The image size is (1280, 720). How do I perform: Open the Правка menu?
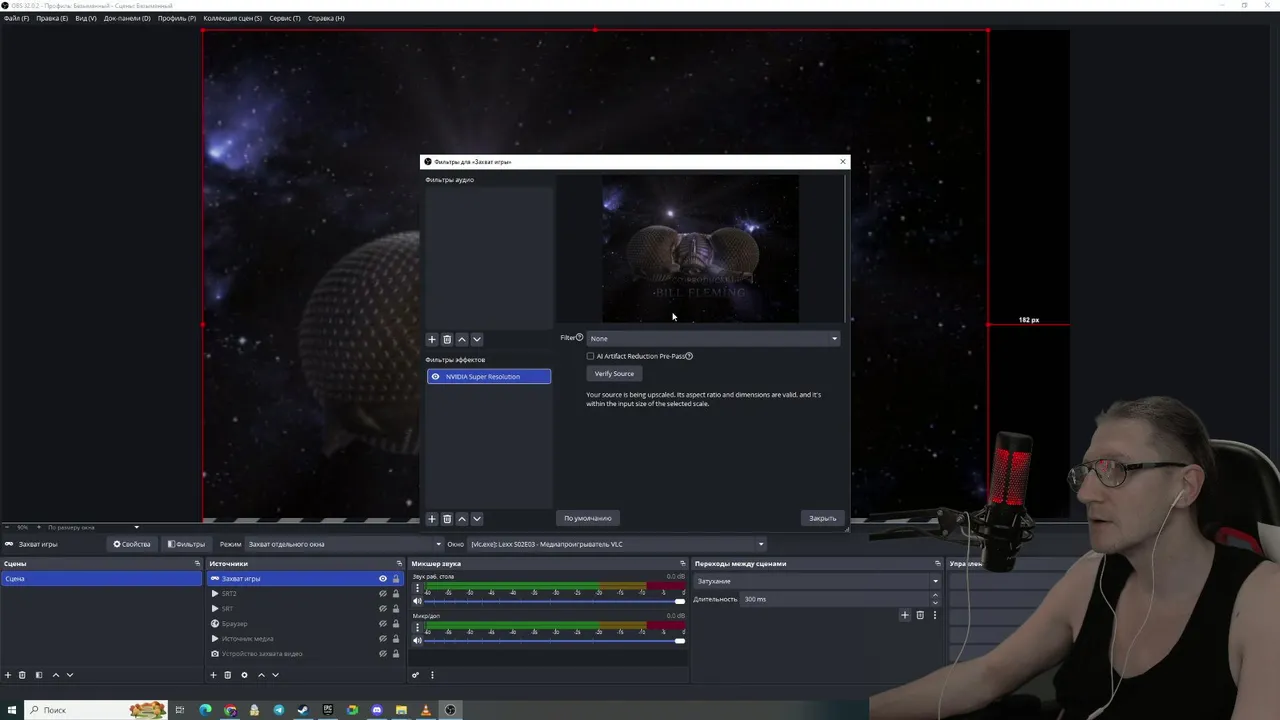pos(52,18)
